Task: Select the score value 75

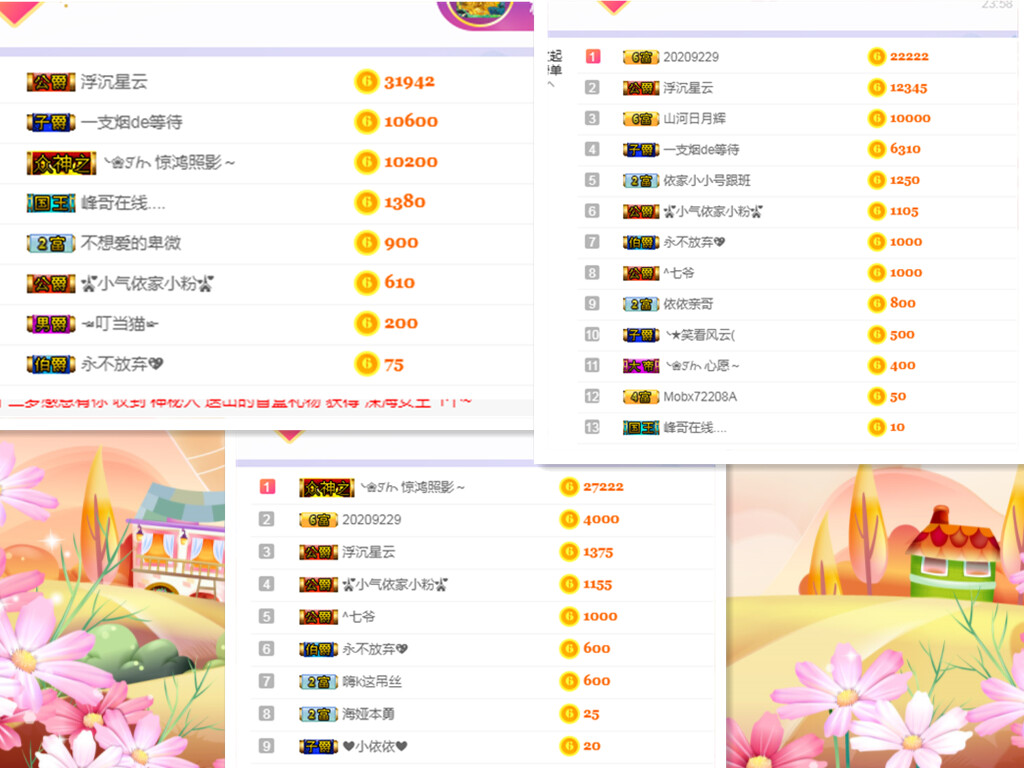Action: [x=394, y=364]
